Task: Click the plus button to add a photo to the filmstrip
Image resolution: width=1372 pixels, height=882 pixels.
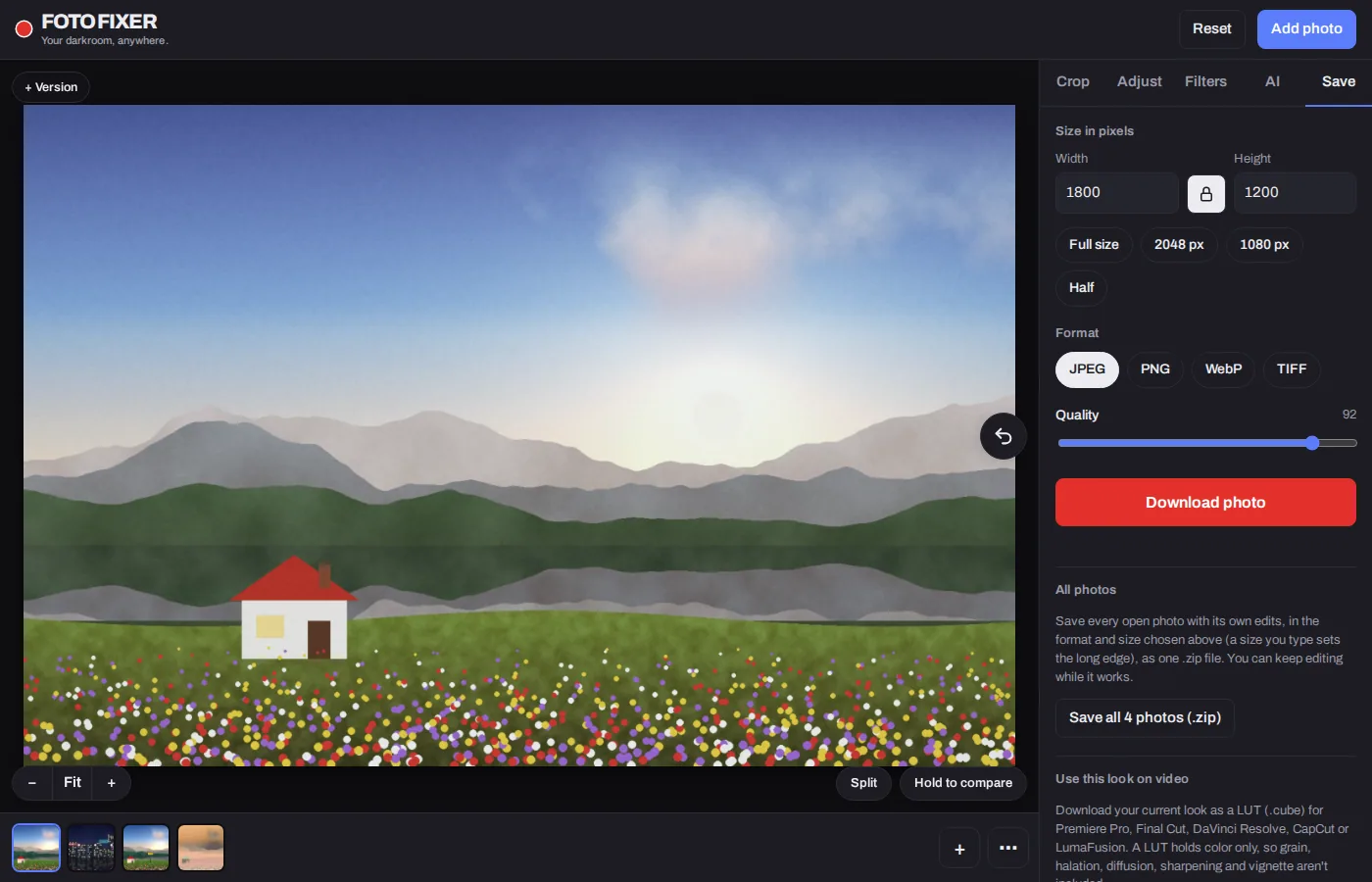Action: pyautogui.click(x=959, y=849)
